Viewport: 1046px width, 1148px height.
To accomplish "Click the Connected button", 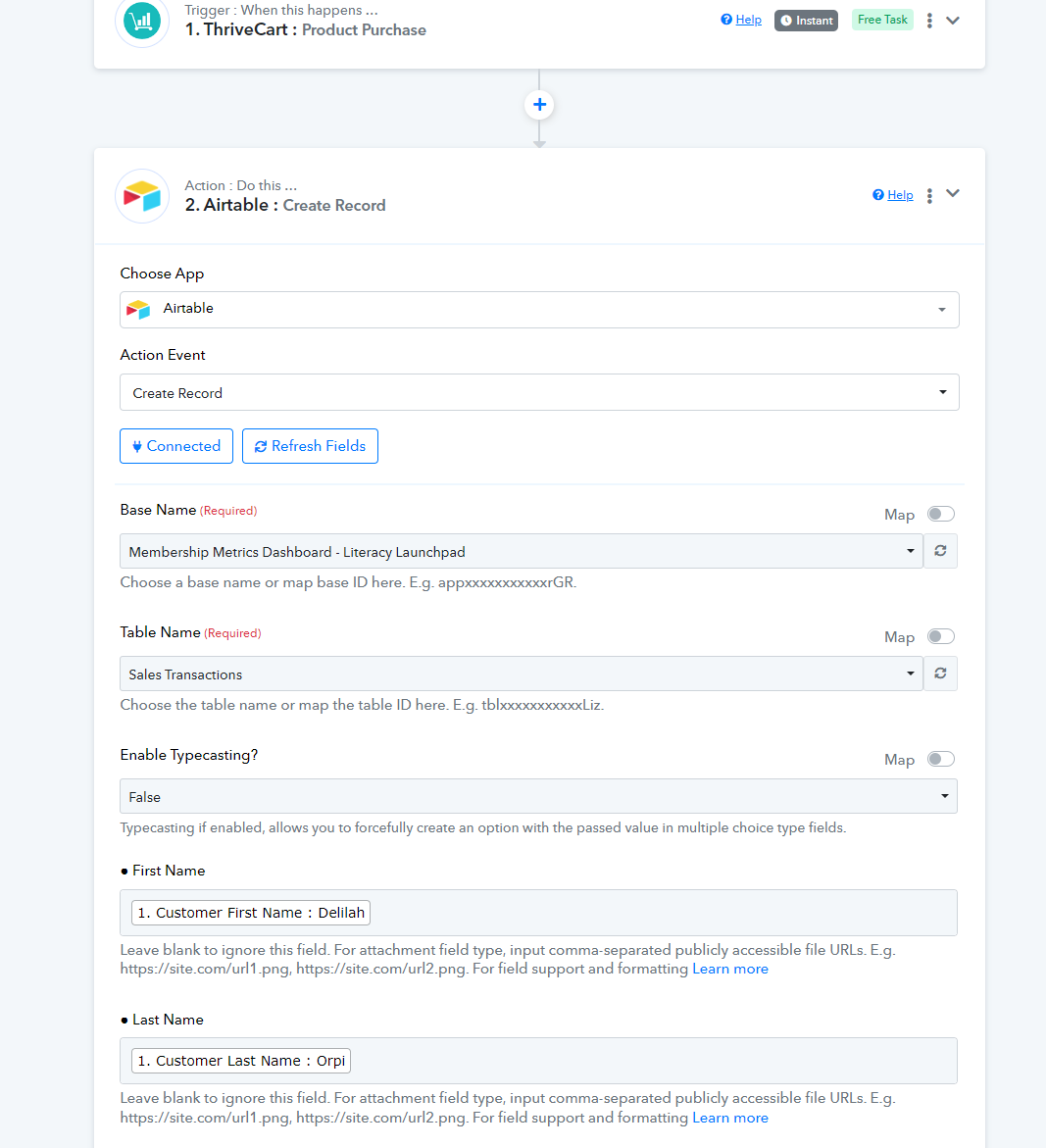I will pos(176,446).
